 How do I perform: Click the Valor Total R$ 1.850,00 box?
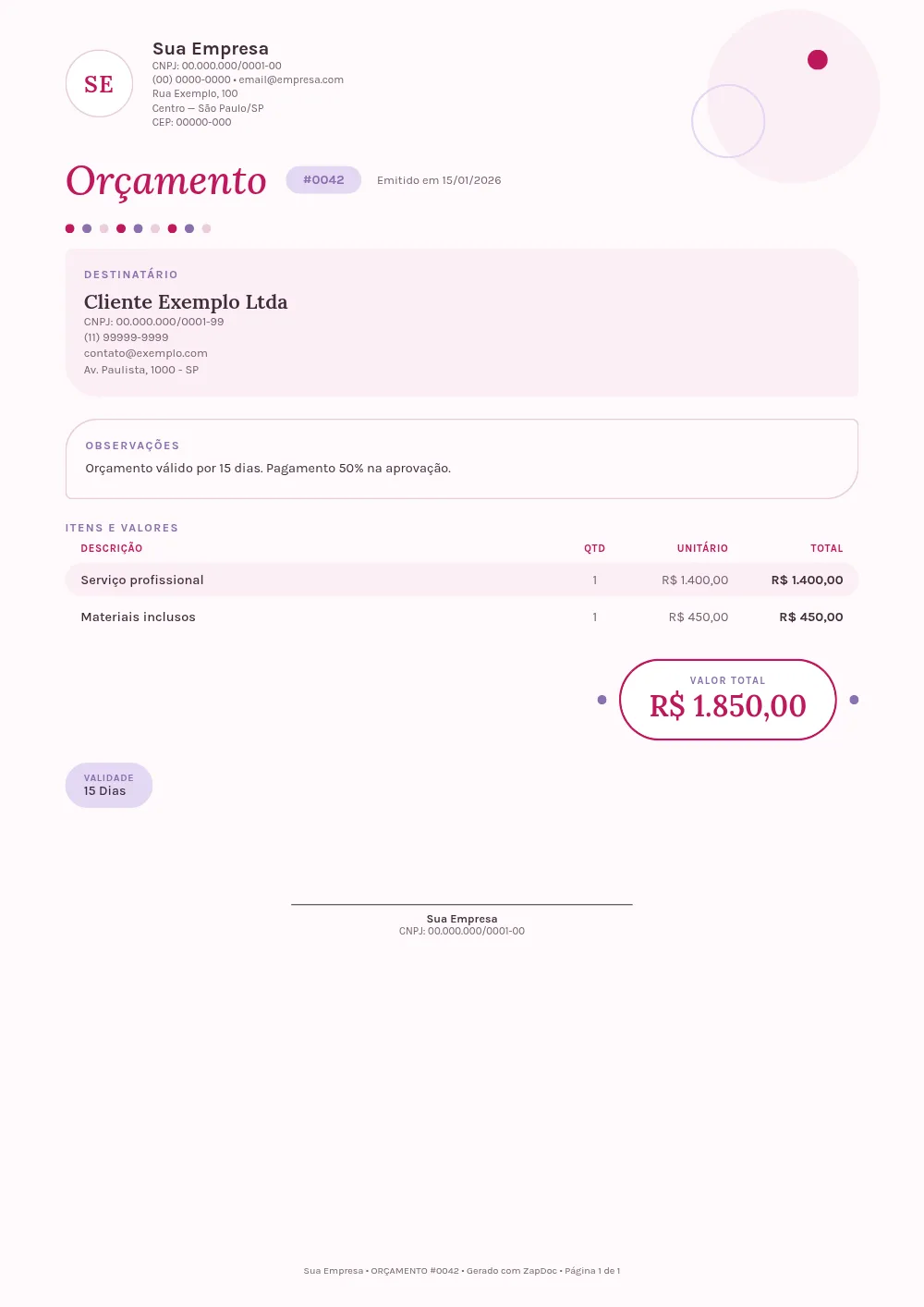click(x=728, y=700)
